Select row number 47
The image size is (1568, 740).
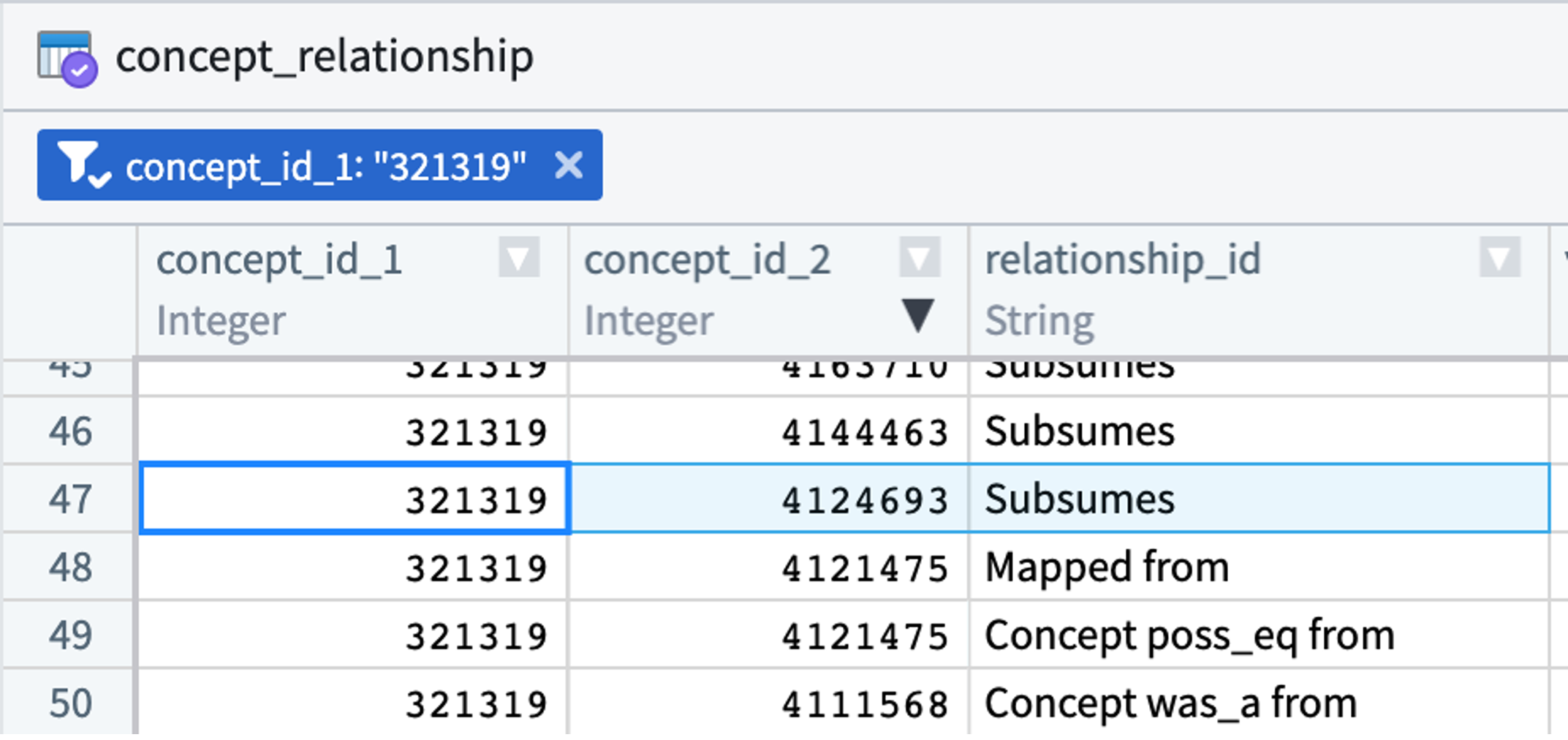(x=70, y=499)
